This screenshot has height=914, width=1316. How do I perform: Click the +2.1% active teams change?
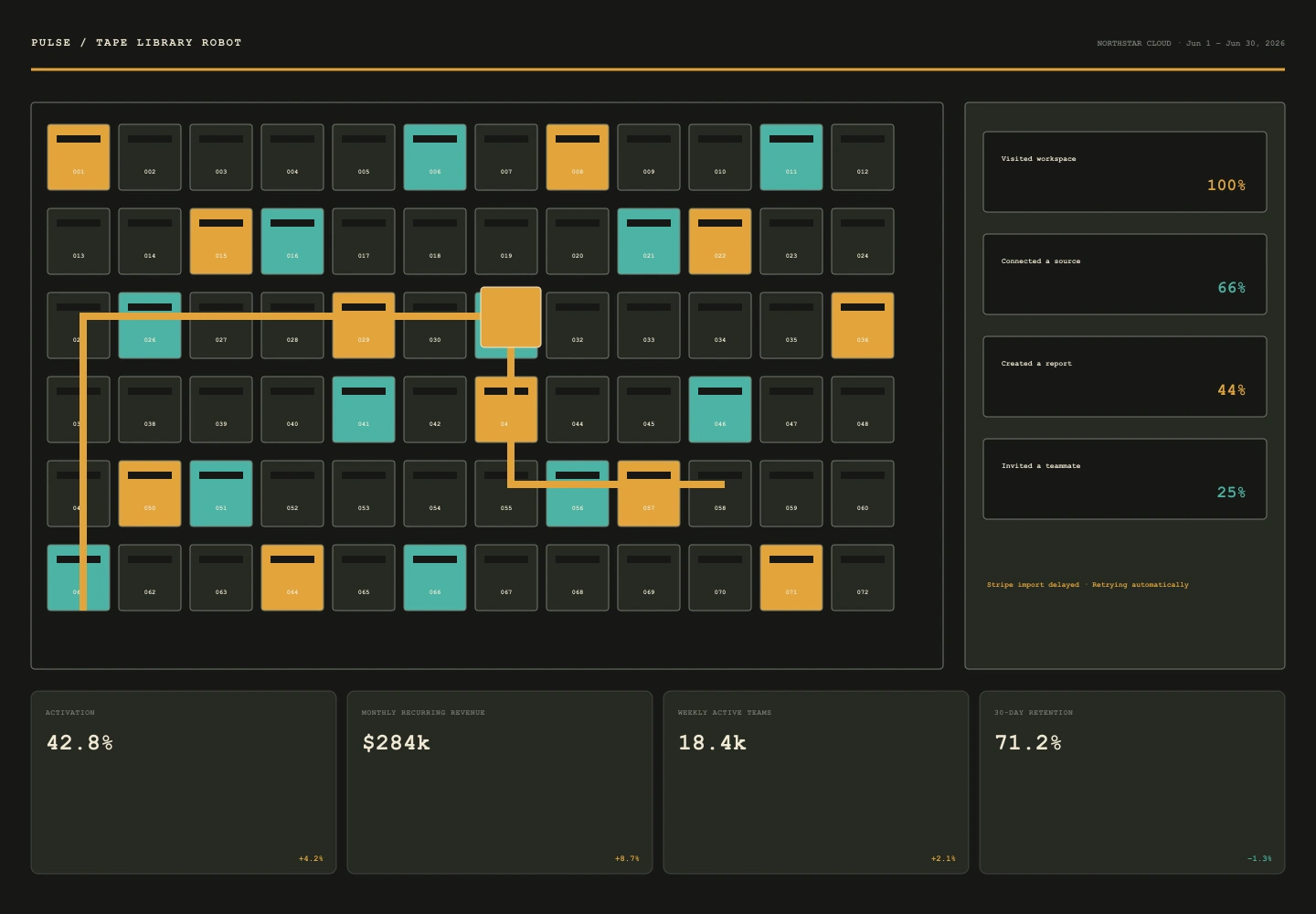(943, 859)
